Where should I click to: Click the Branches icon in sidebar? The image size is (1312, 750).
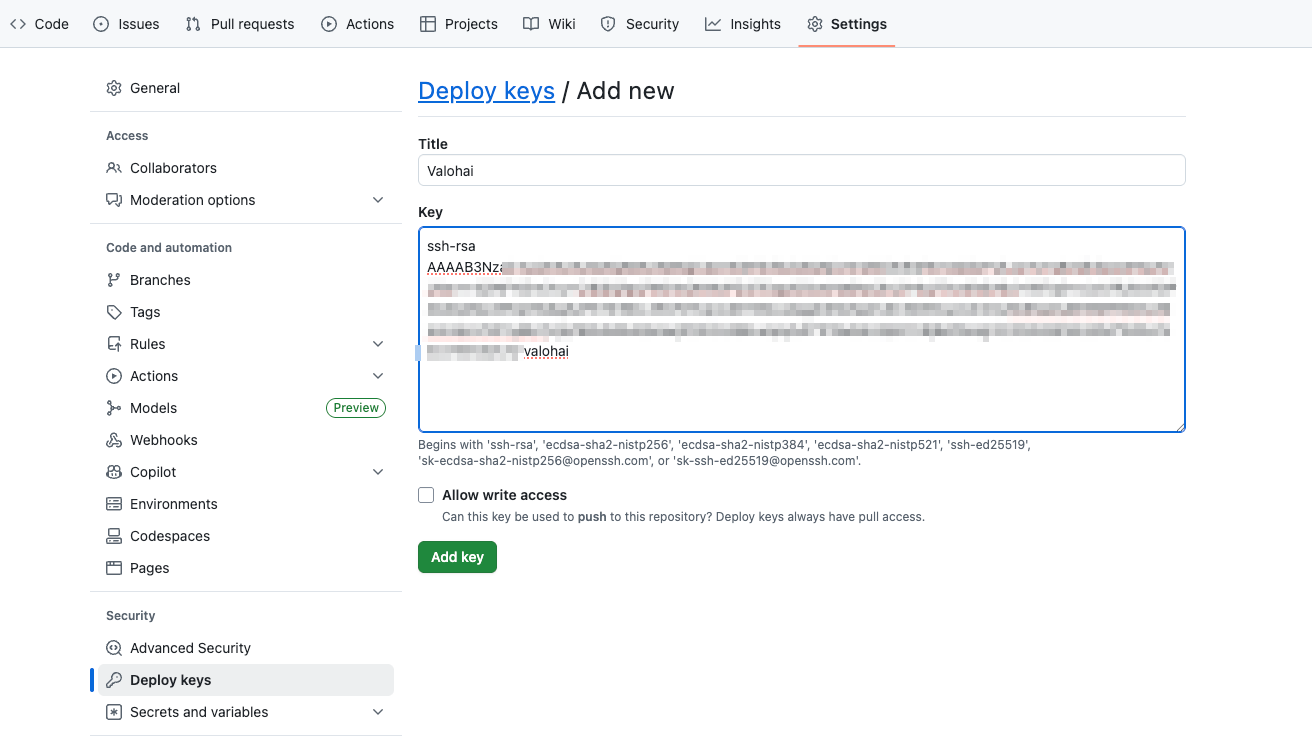pyautogui.click(x=114, y=280)
